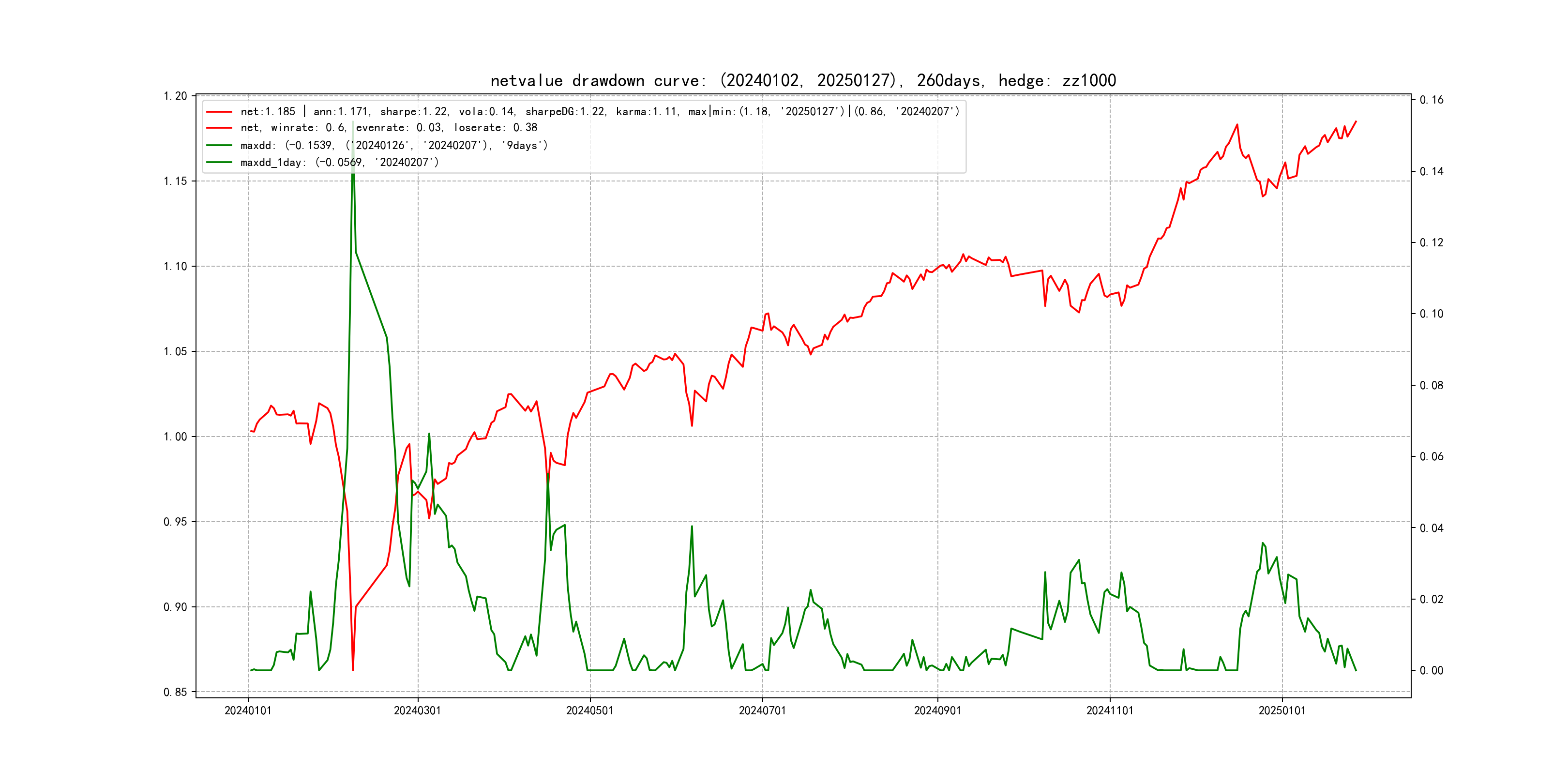Click the 20250101 x-axis date label
The width and height of the screenshot is (1568, 784).
pos(1282,711)
